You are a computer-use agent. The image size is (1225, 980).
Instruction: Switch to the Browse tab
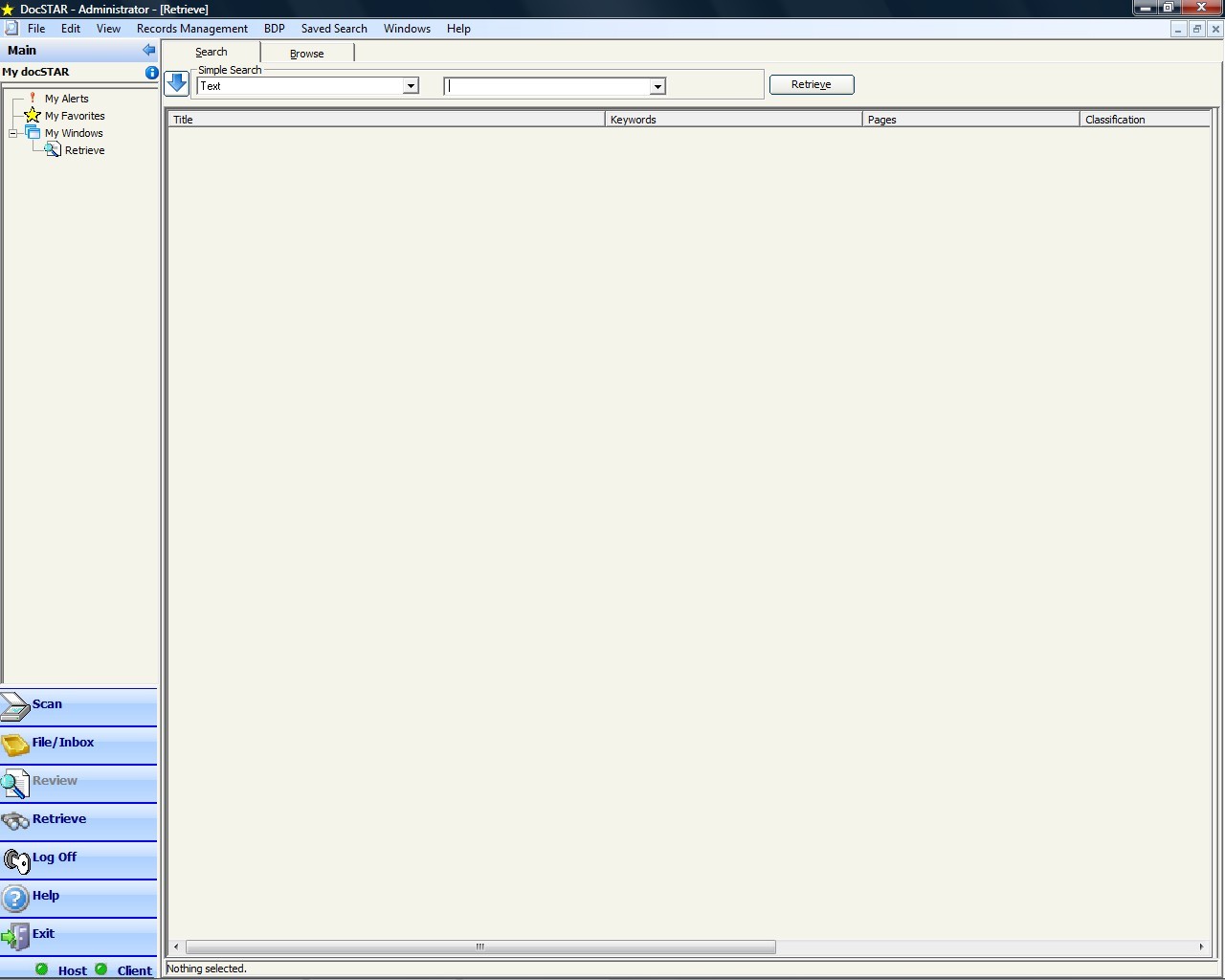tap(307, 54)
